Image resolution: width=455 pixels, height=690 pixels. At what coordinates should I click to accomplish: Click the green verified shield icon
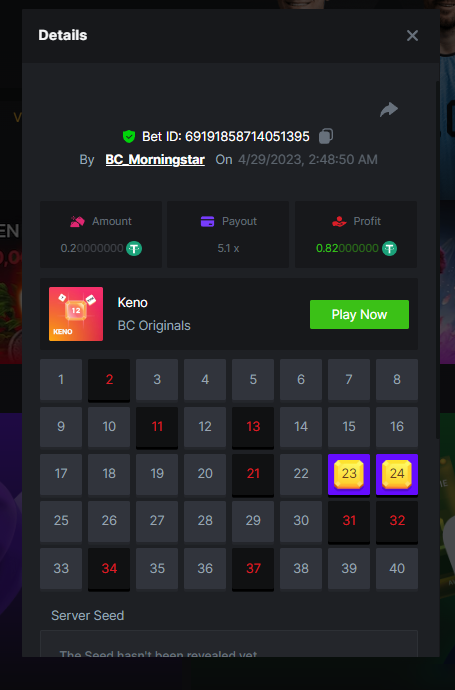coord(128,136)
